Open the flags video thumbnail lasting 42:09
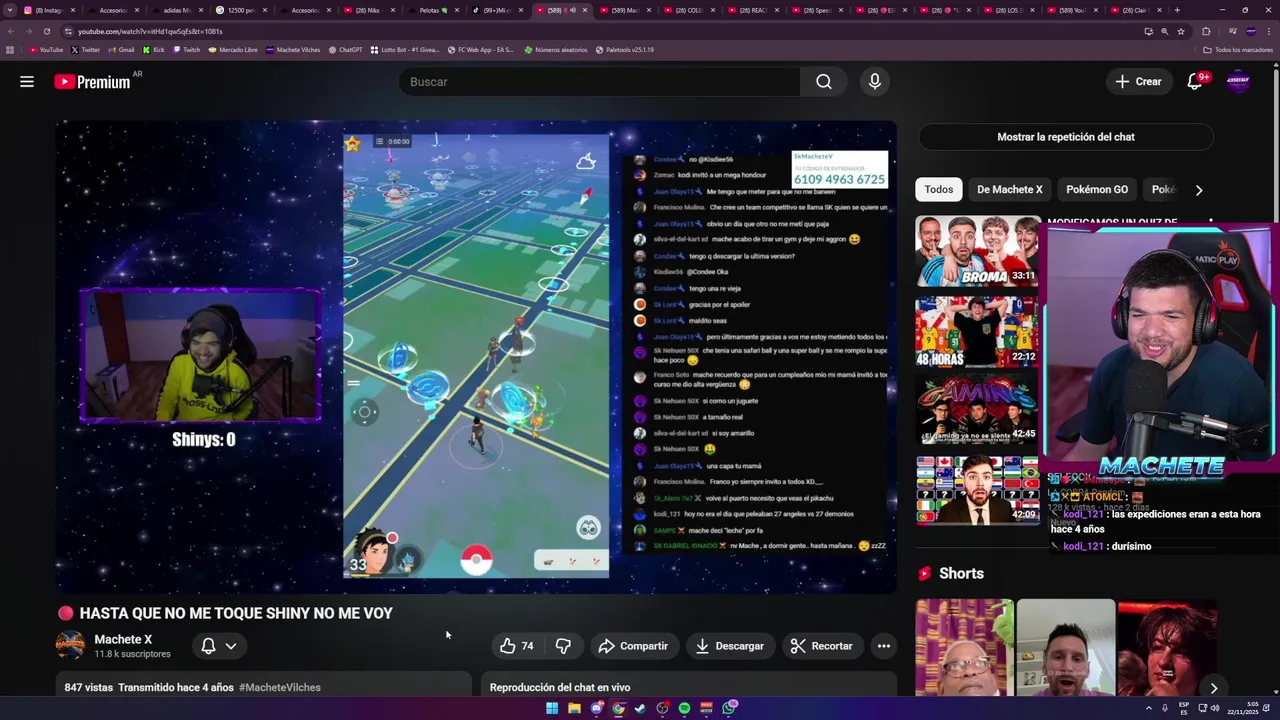The image size is (1280, 720). click(977, 490)
